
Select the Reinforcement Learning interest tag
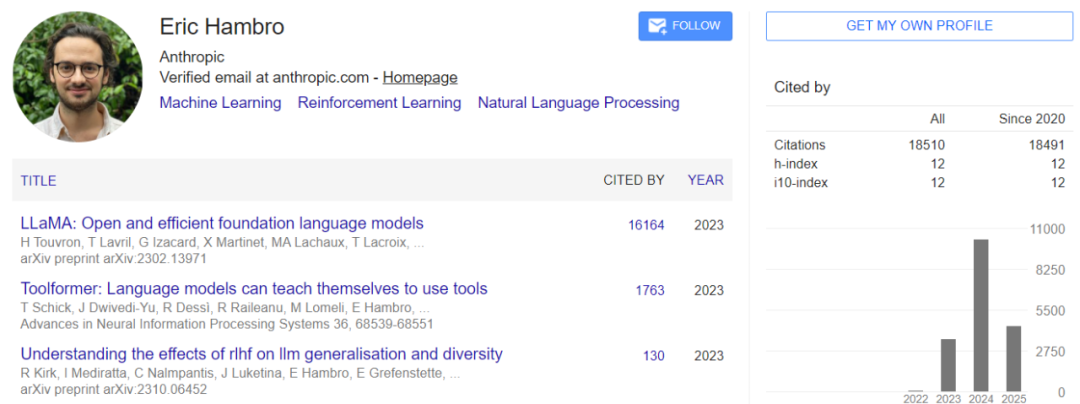(379, 102)
